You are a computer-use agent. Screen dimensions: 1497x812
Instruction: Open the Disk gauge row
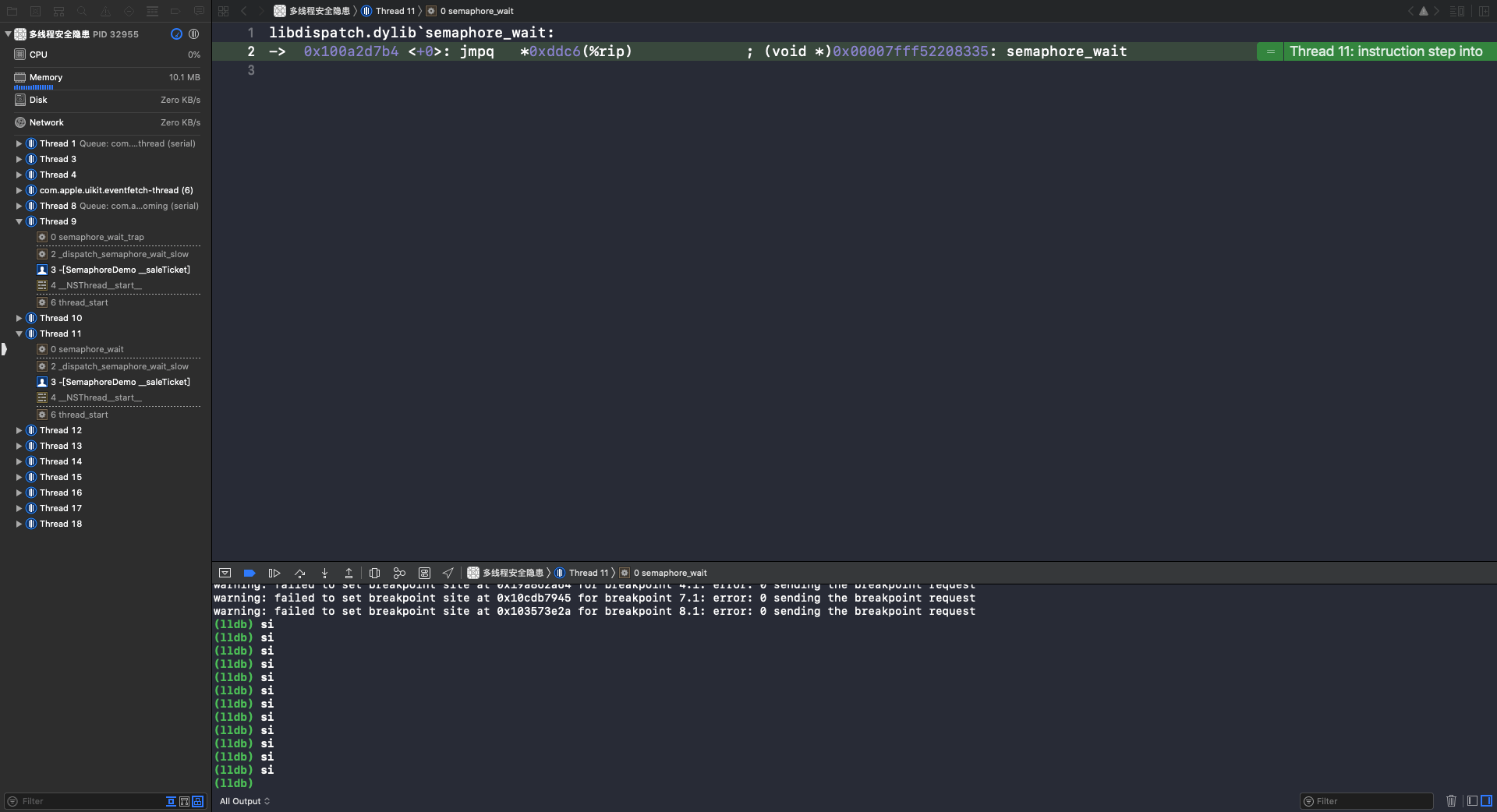click(107, 100)
